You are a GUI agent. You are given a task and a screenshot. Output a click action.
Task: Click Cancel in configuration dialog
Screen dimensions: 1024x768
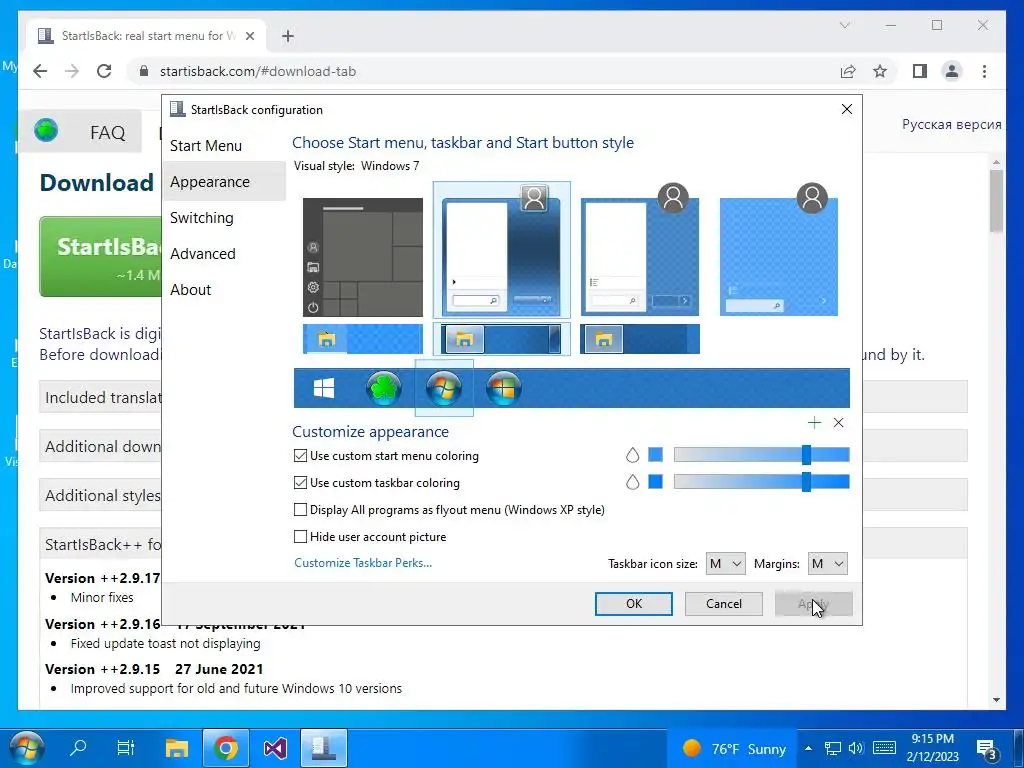pos(724,603)
